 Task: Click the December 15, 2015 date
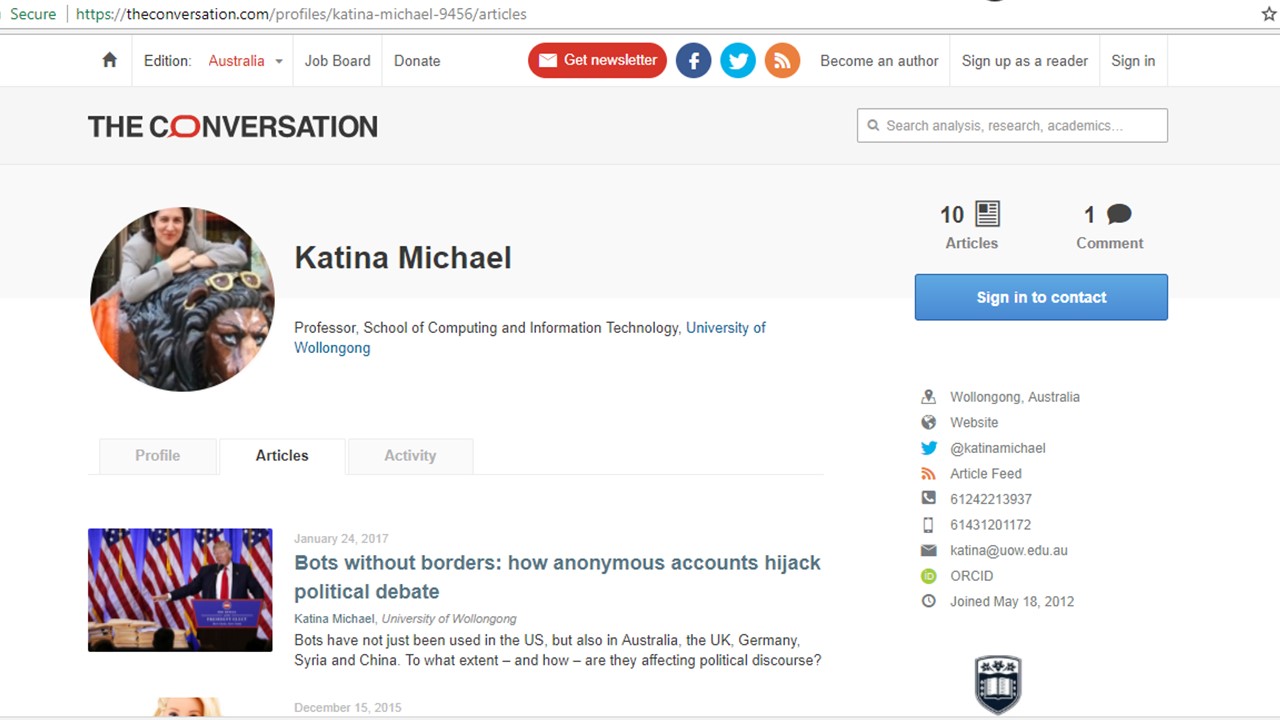(348, 708)
